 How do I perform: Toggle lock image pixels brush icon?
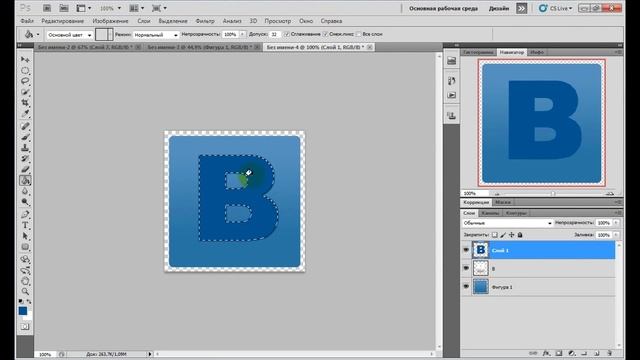(x=503, y=235)
